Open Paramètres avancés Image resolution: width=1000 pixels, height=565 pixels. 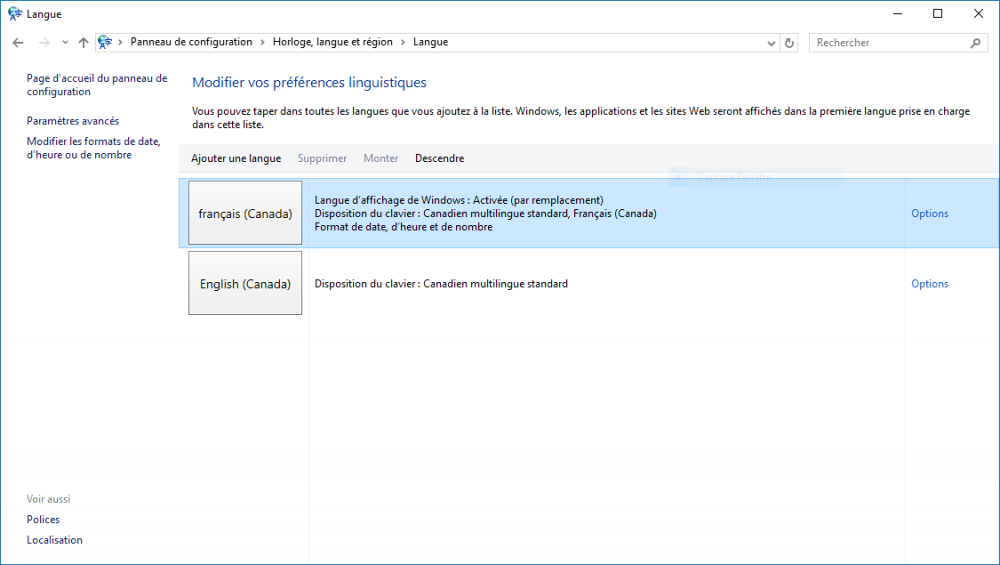tap(73, 121)
